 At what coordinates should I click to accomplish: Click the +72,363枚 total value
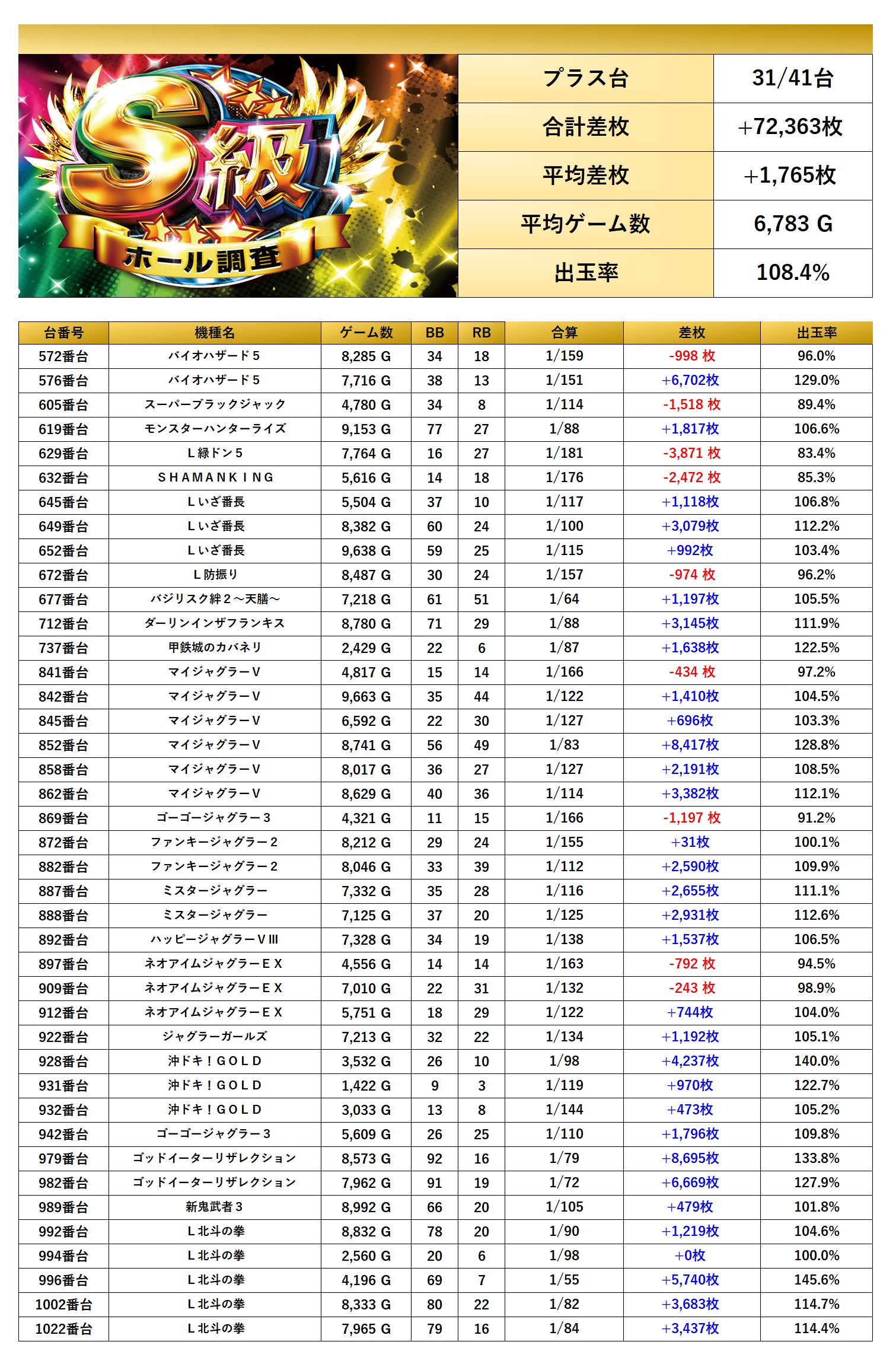[x=792, y=127]
